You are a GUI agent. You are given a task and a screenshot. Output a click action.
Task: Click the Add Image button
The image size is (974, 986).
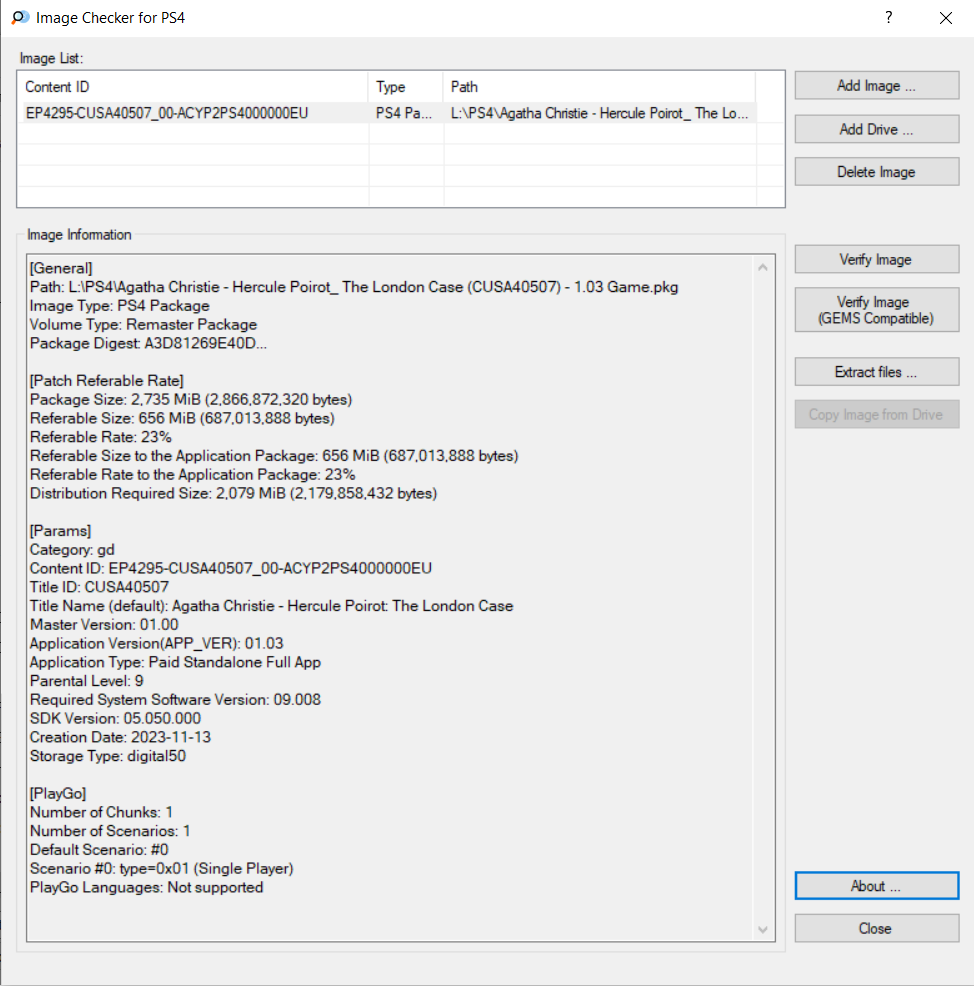[x=877, y=86]
